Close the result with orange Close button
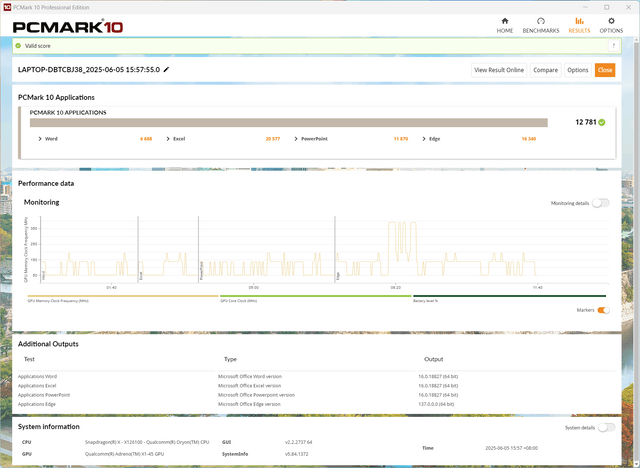640x468 pixels. coord(604,70)
